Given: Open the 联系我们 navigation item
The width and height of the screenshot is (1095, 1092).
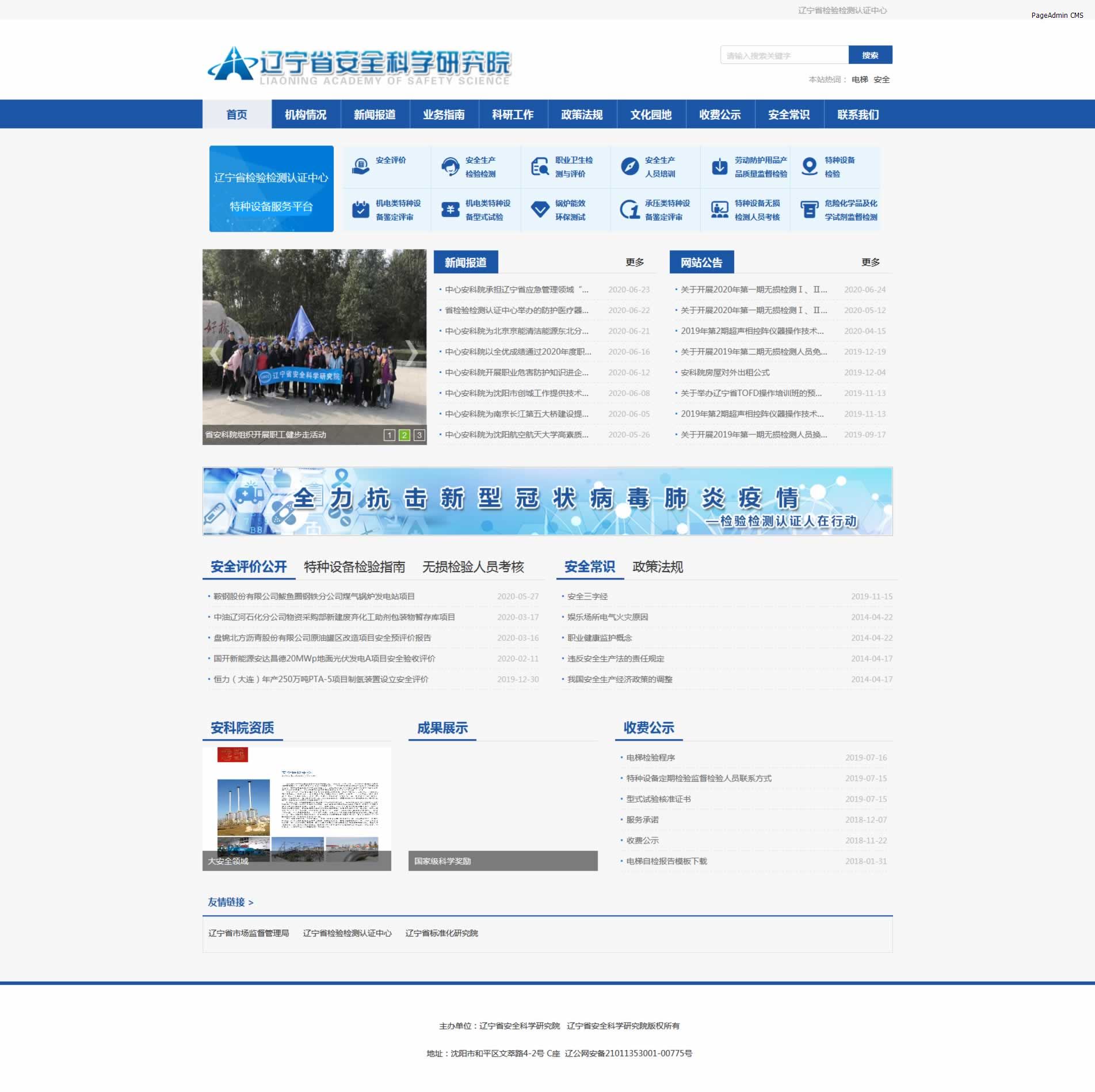Looking at the screenshot, I should point(859,115).
